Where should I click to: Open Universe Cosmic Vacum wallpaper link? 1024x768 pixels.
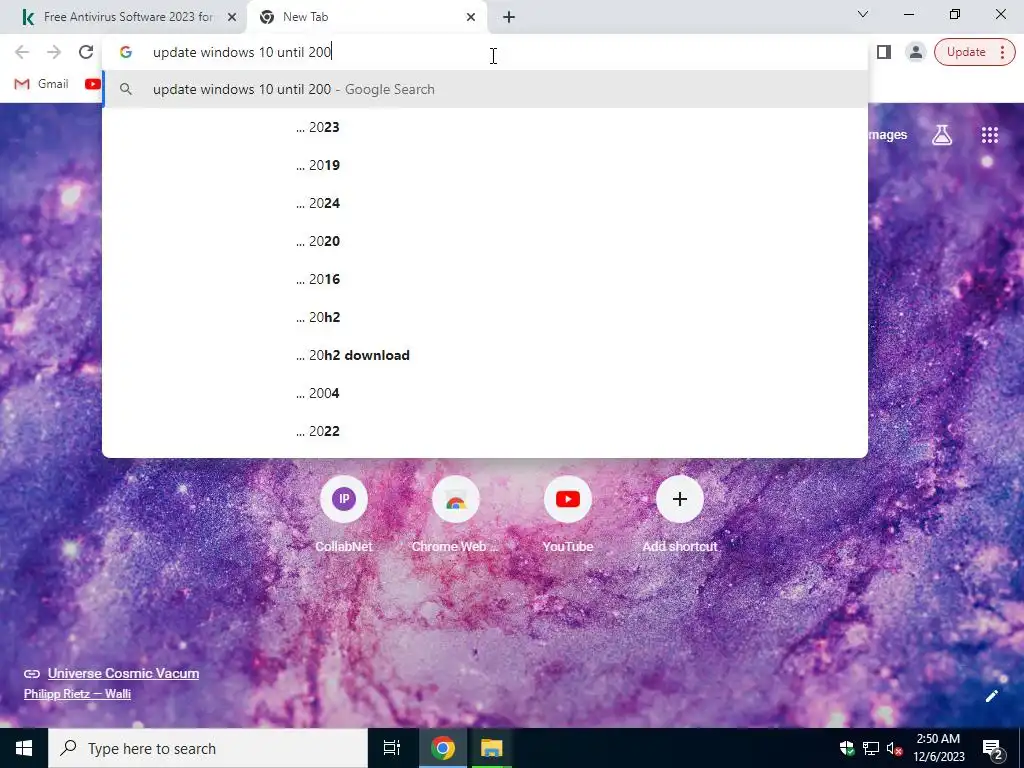click(123, 673)
